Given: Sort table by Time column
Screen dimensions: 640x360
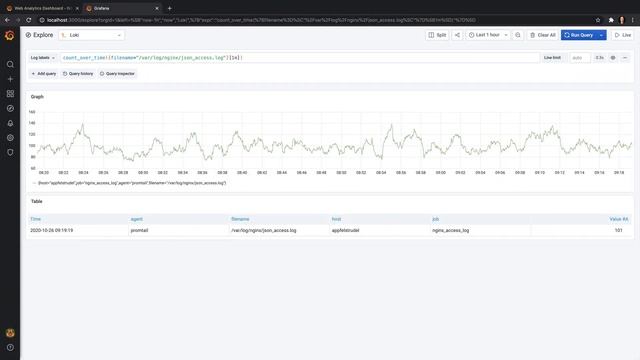Looking at the screenshot, I should coord(36,219).
